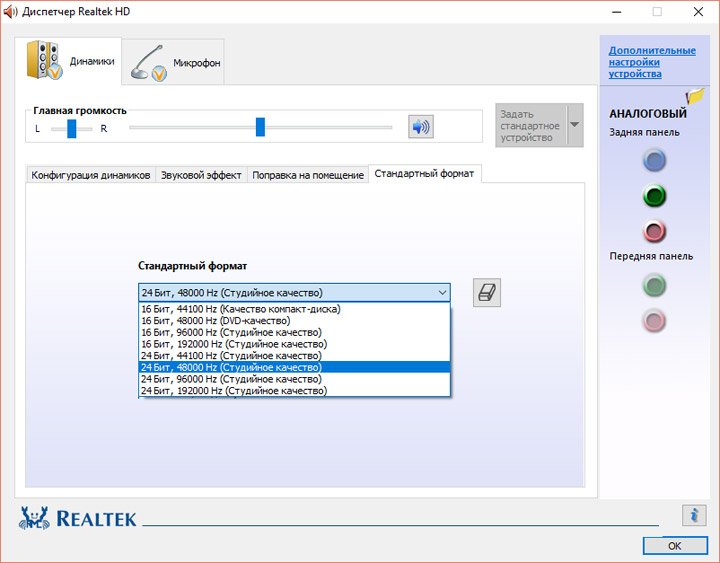Mute speakers with the blue speaker button
720x563 pixels.
point(421,127)
